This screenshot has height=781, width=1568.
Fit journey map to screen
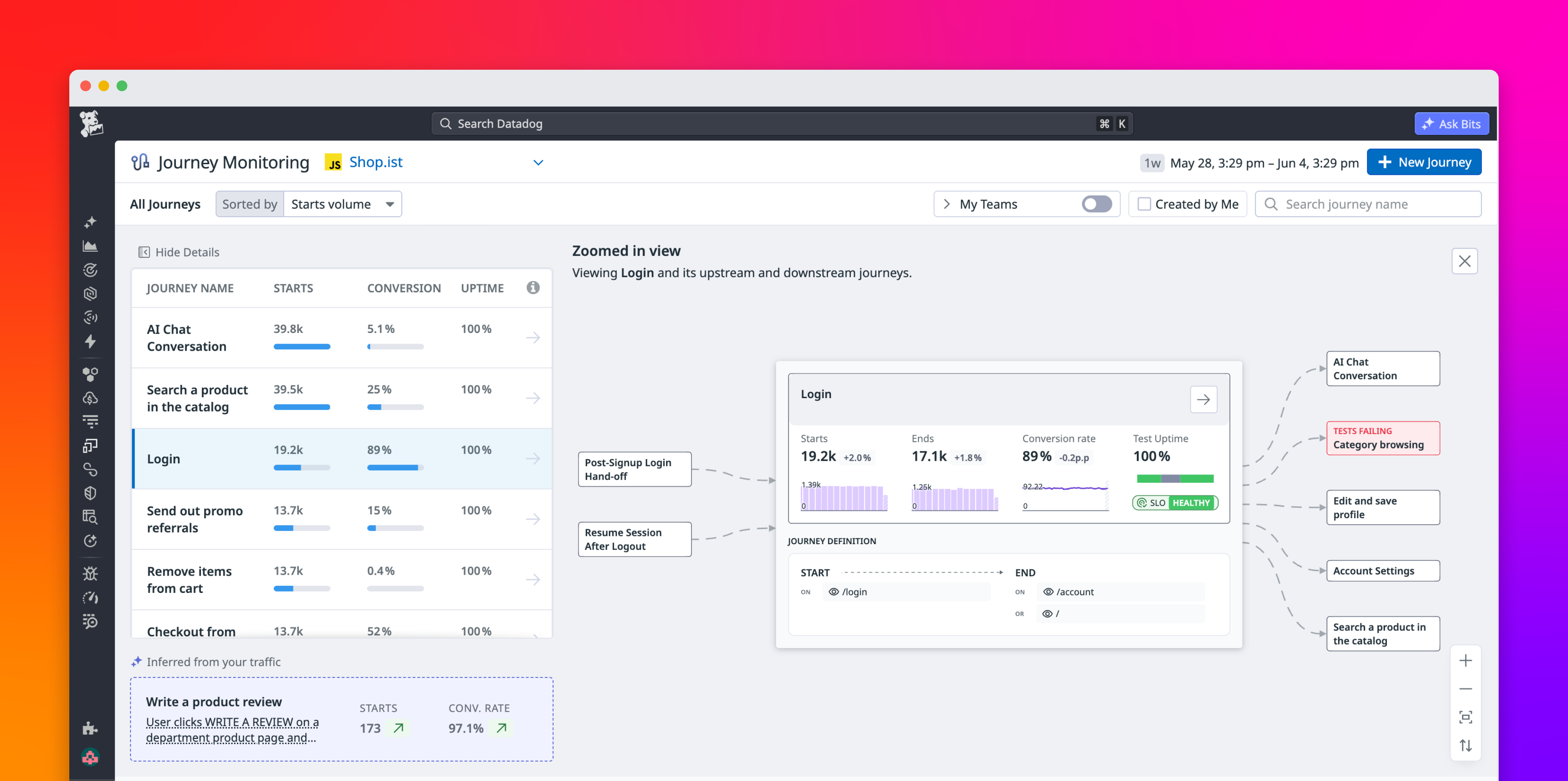1465,717
